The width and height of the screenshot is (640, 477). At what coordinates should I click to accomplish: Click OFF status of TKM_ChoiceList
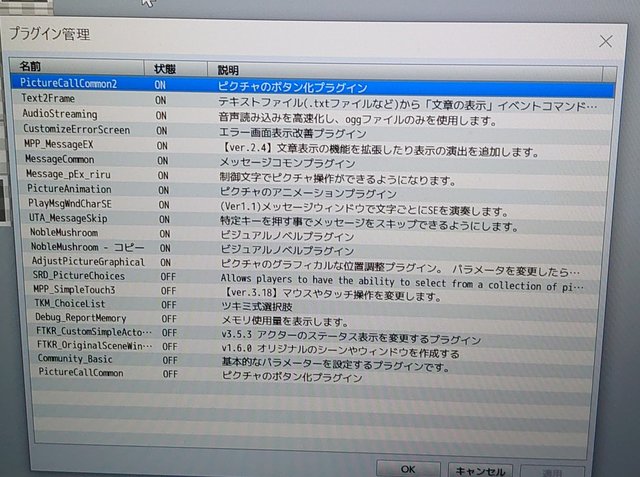point(169,305)
